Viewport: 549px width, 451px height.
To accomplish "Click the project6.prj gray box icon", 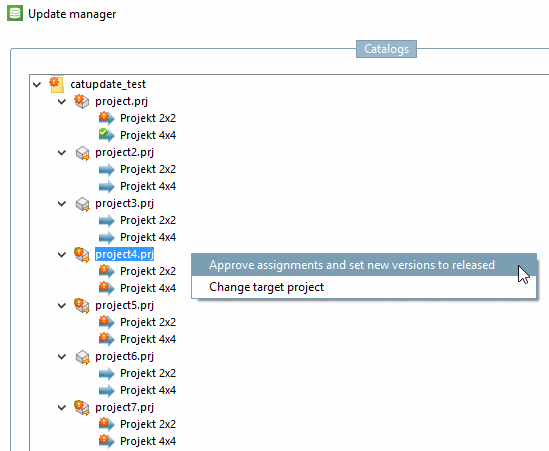I will 83,357.
